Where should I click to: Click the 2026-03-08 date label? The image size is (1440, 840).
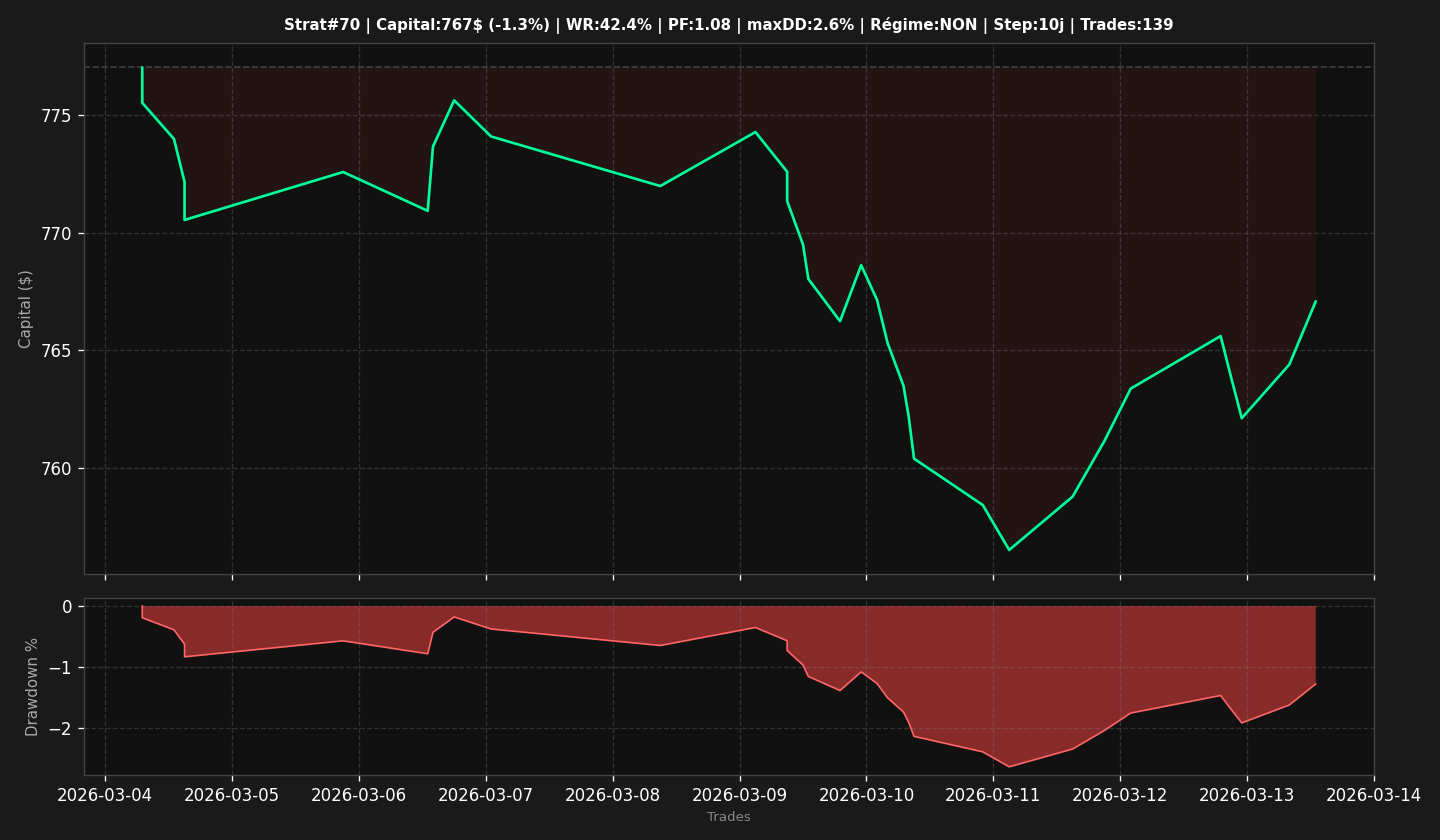613,795
